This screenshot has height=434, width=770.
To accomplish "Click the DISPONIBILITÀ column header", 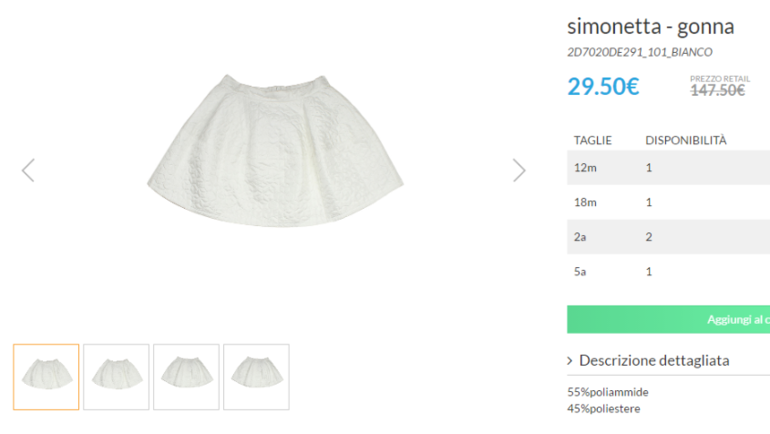I will (x=685, y=140).
